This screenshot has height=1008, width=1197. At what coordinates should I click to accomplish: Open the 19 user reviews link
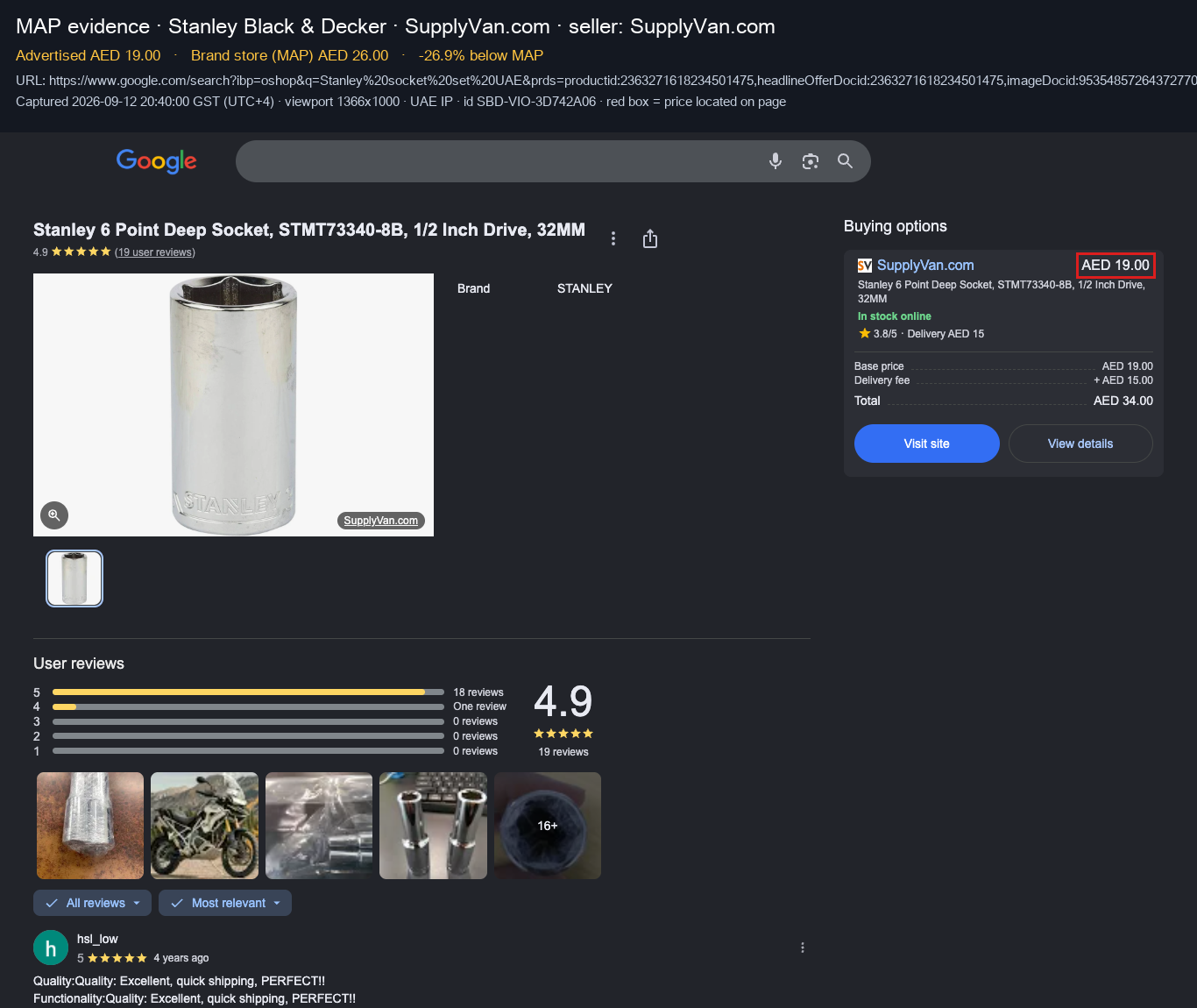coord(155,252)
